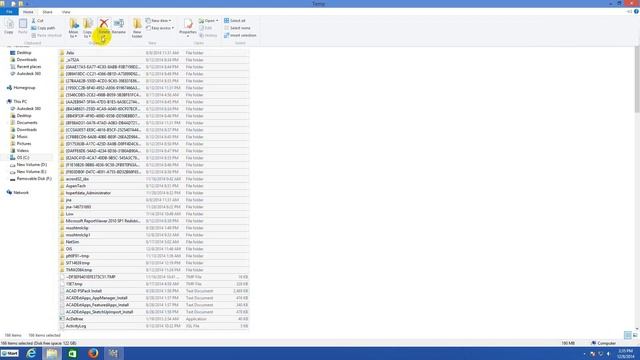Image resolution: width=640 pixels, height=360 pixels.
Task: Open the Move to dropdown
Action: (x=73, y=28)
